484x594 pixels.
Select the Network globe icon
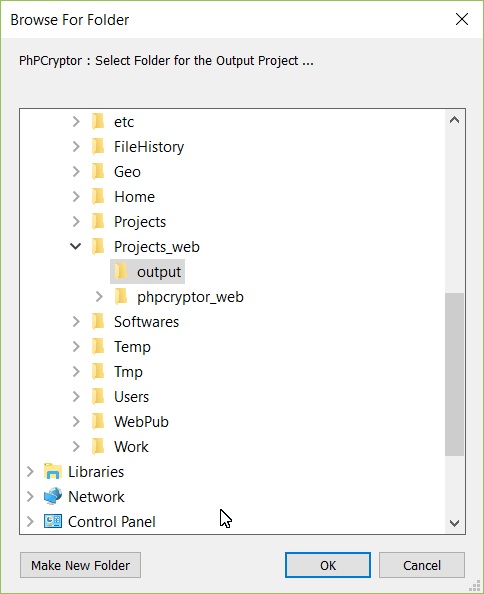click(53, 497)
